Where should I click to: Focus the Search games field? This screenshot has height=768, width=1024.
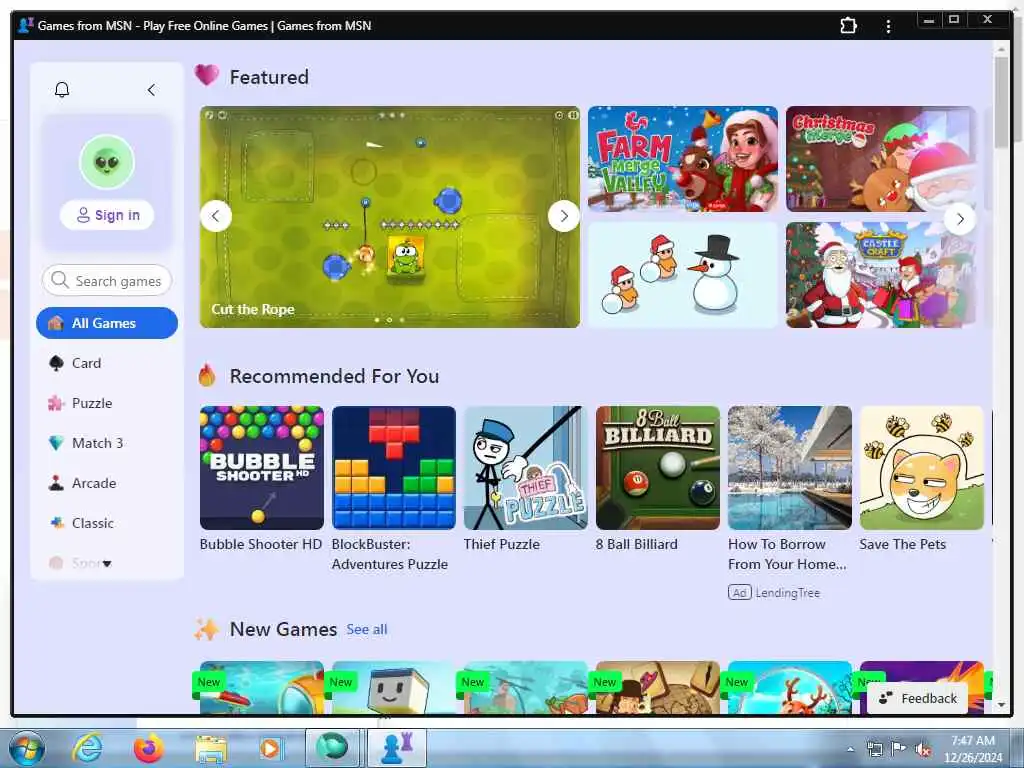click(x=107, y=281)
